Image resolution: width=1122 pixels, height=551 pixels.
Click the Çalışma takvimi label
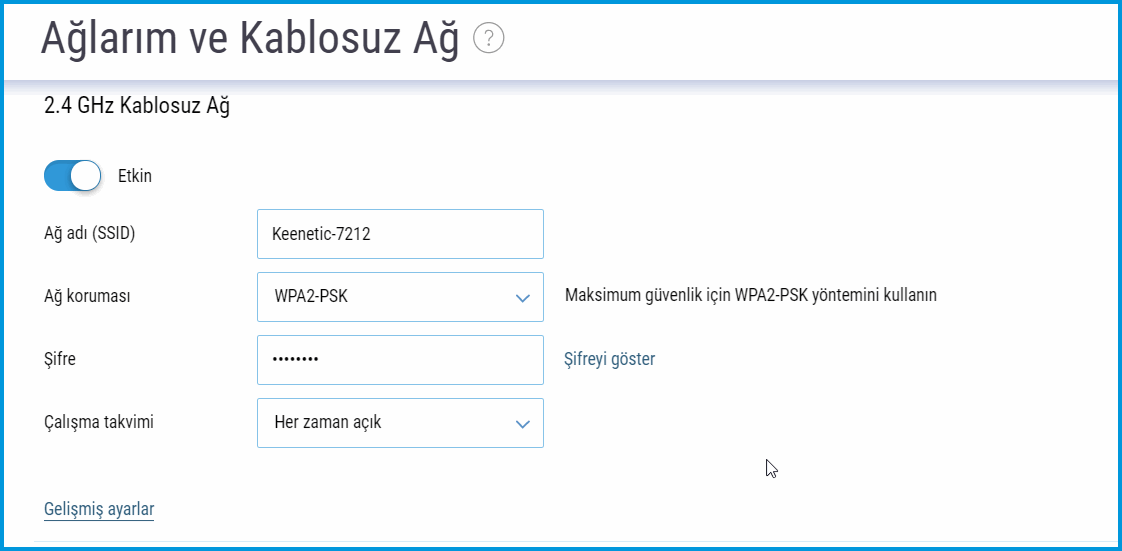pyautogui.click(x=99, y=422)
